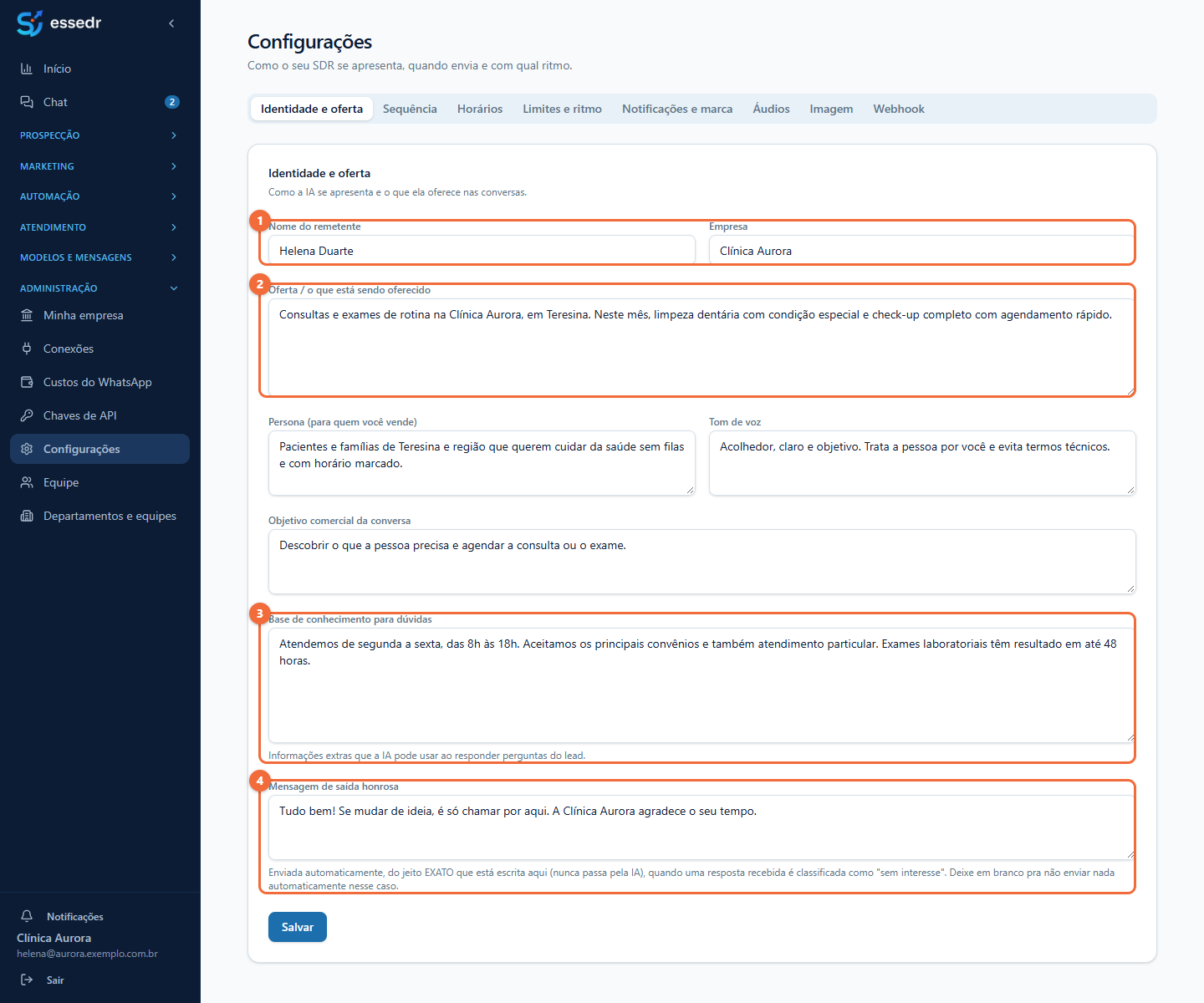1204x1003 pixels.
Task: Click the Conexões plug icon
Action: pyautogui.click(x=27, y=349)
